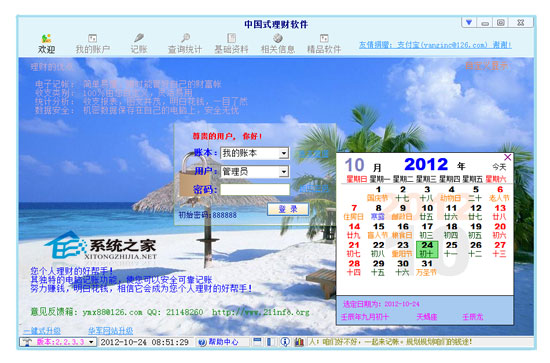Click the blue info circle icon

285,342
